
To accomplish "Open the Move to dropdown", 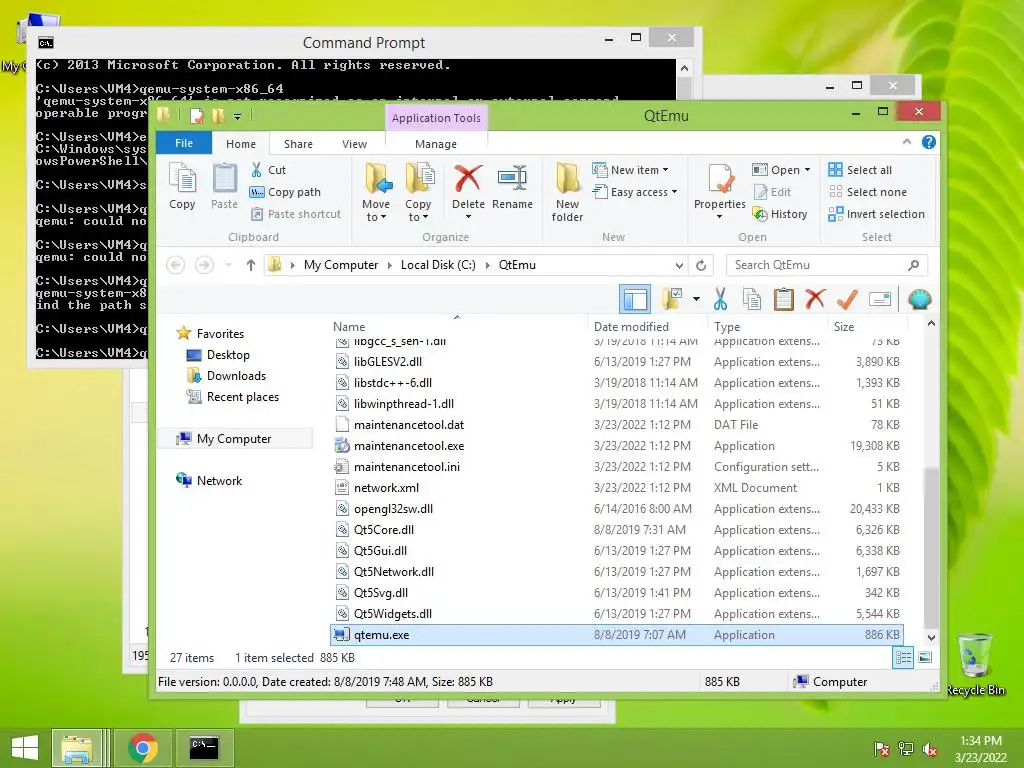I will click(x=376, y=193).
